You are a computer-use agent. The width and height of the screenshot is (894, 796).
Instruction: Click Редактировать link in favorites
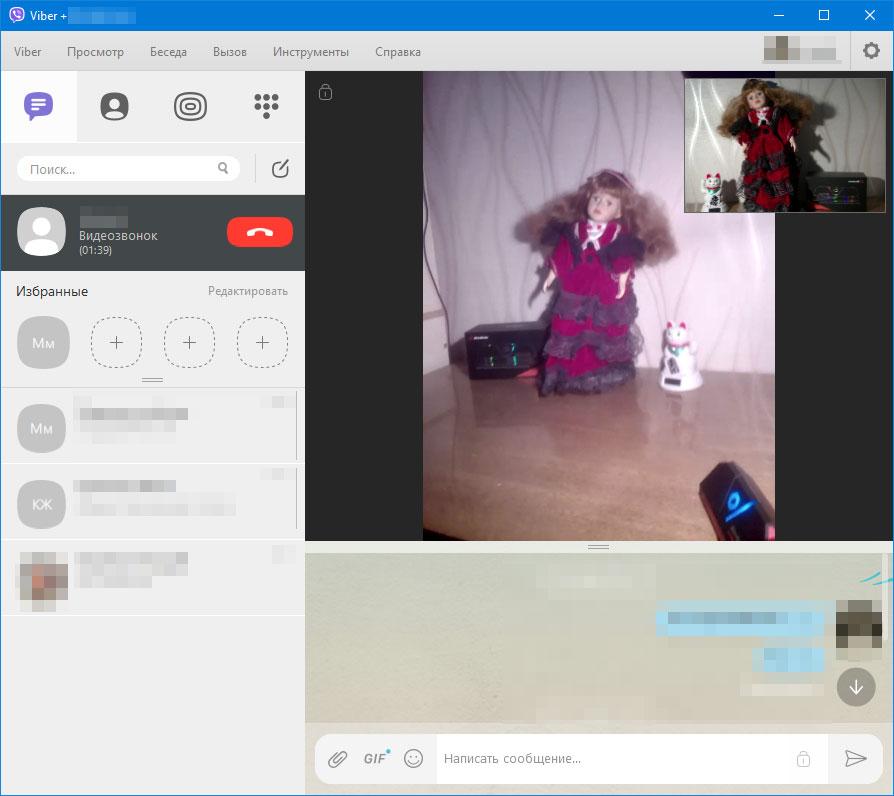[247, 291]
